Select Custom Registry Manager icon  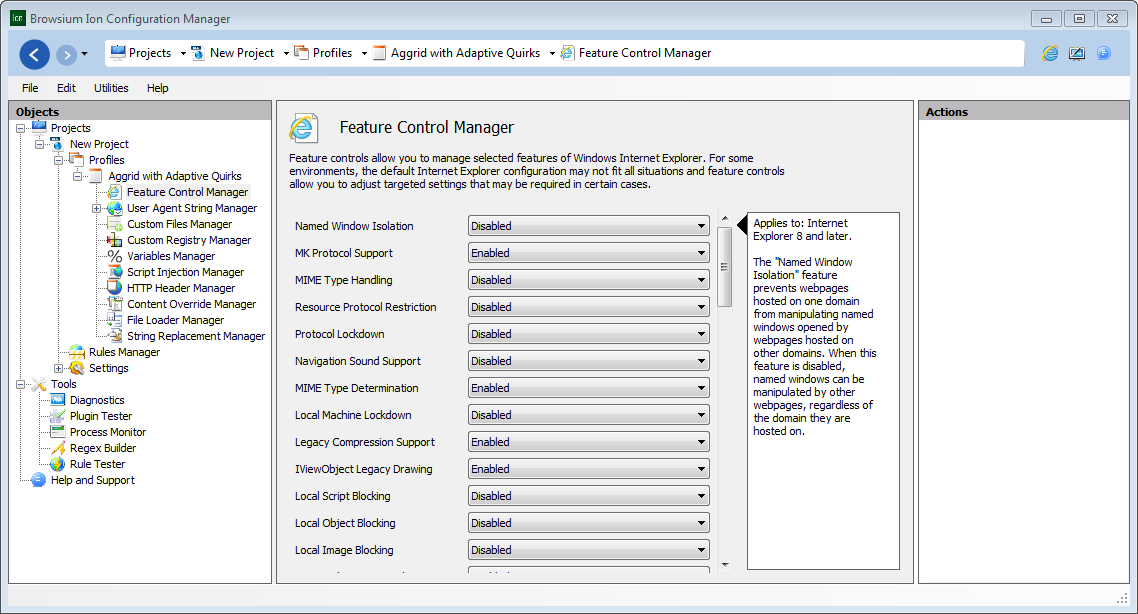tap(115, 240)
